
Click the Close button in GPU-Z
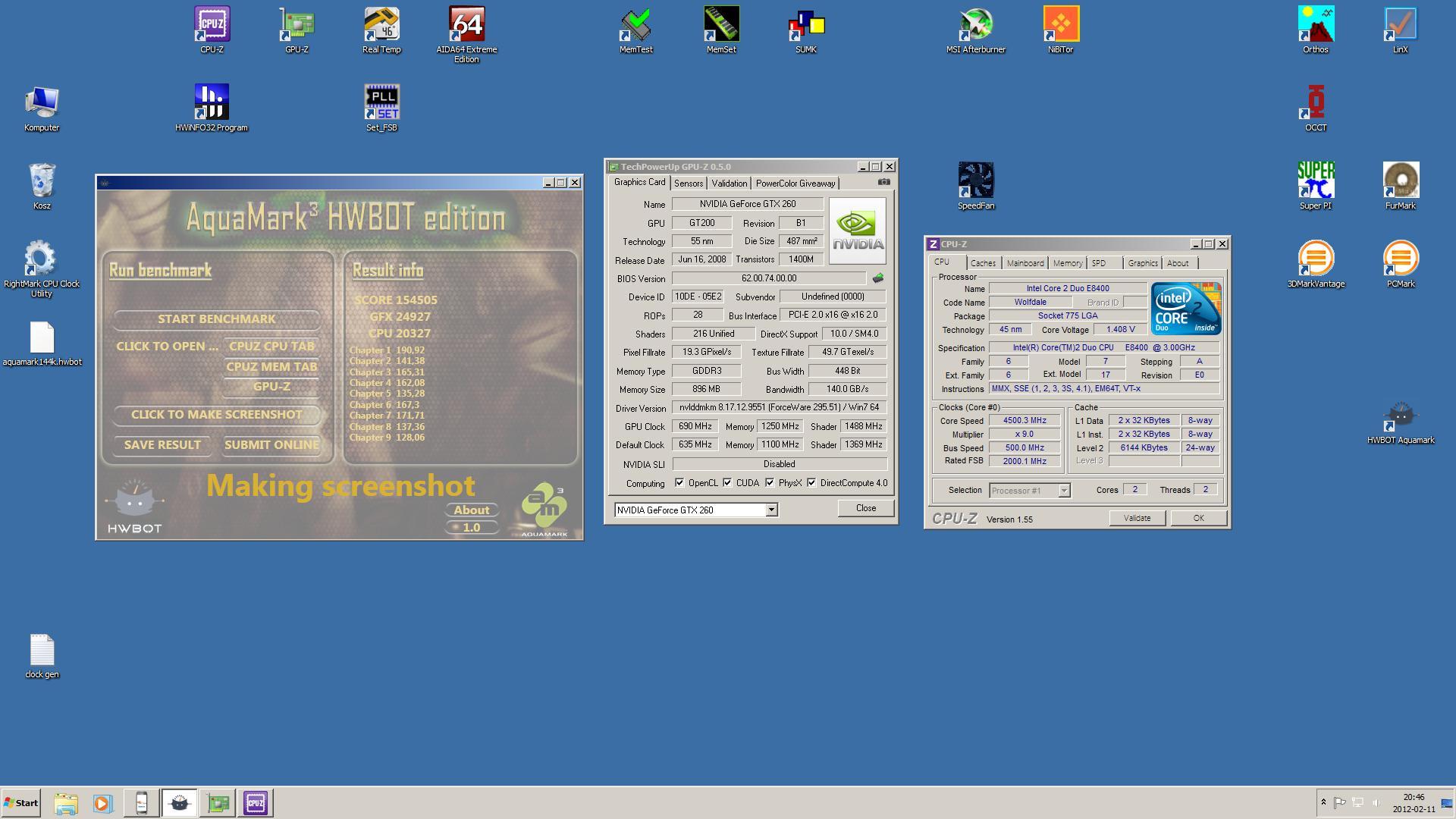click(x=865, y=508)
